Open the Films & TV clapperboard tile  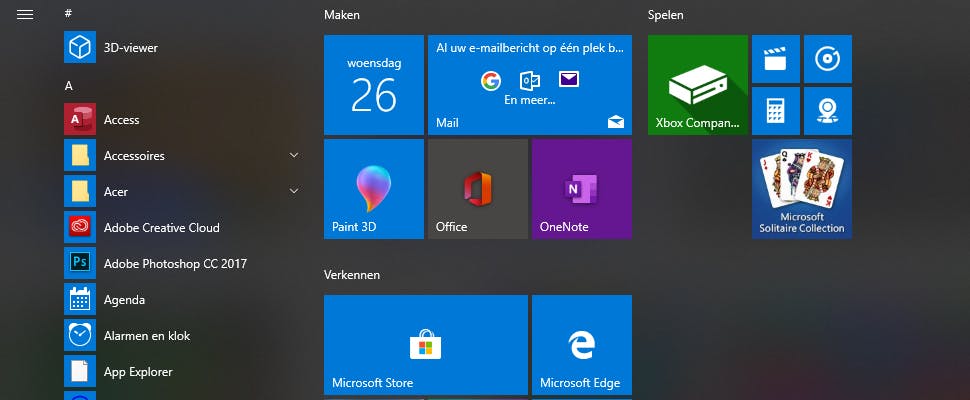pyautogui.click(x=776, y=59)
